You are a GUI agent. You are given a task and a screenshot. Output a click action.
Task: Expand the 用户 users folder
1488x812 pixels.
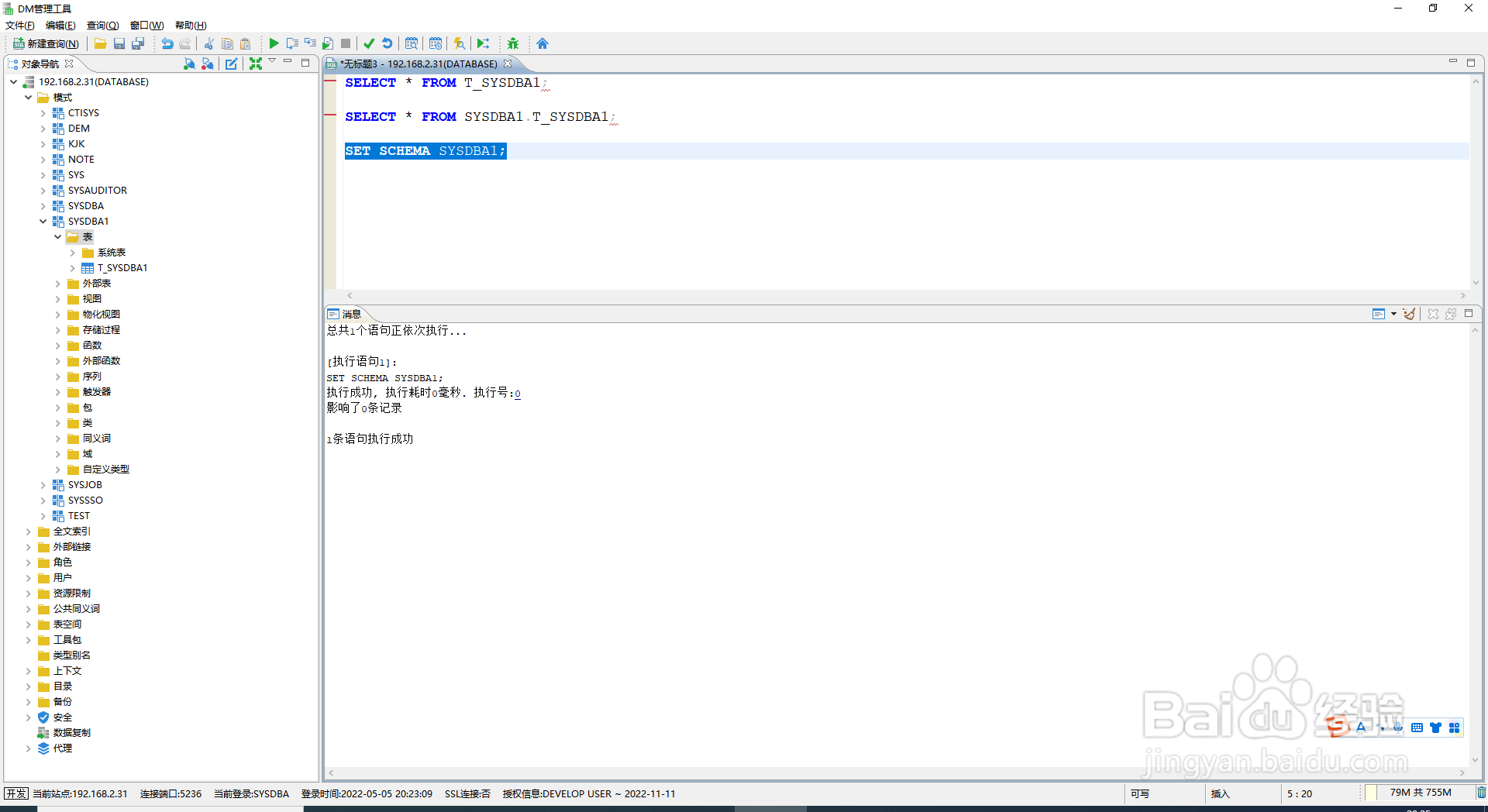[x=28, y=578]
